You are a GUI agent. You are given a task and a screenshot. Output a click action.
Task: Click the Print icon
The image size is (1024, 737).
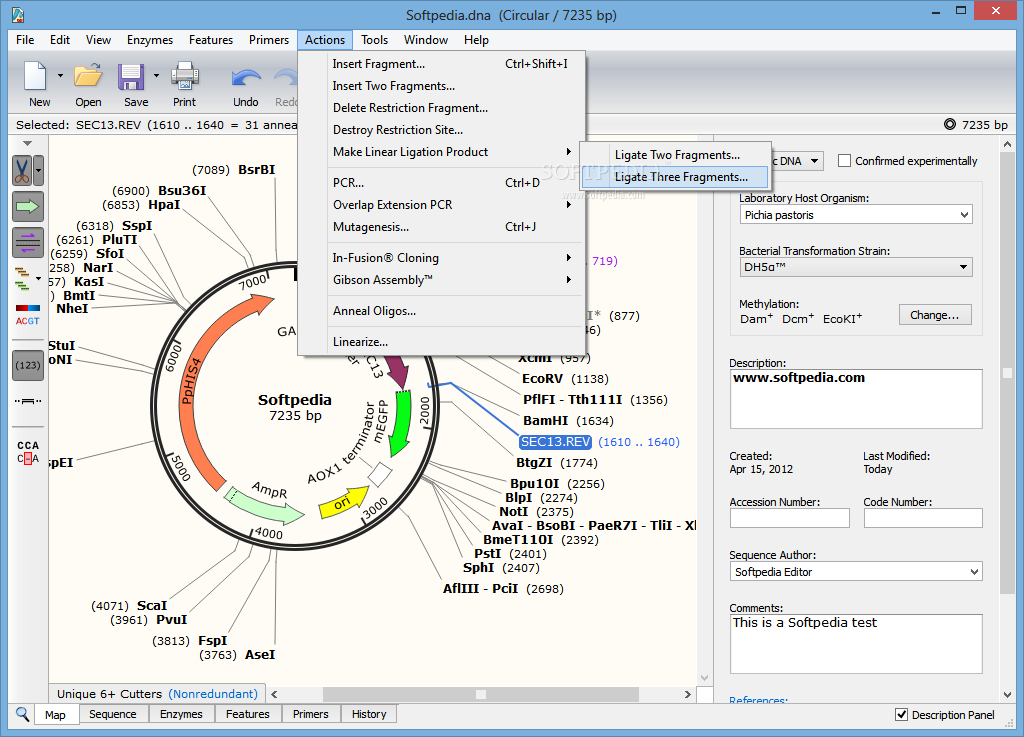pyautogui.click(x=185, y=76)
